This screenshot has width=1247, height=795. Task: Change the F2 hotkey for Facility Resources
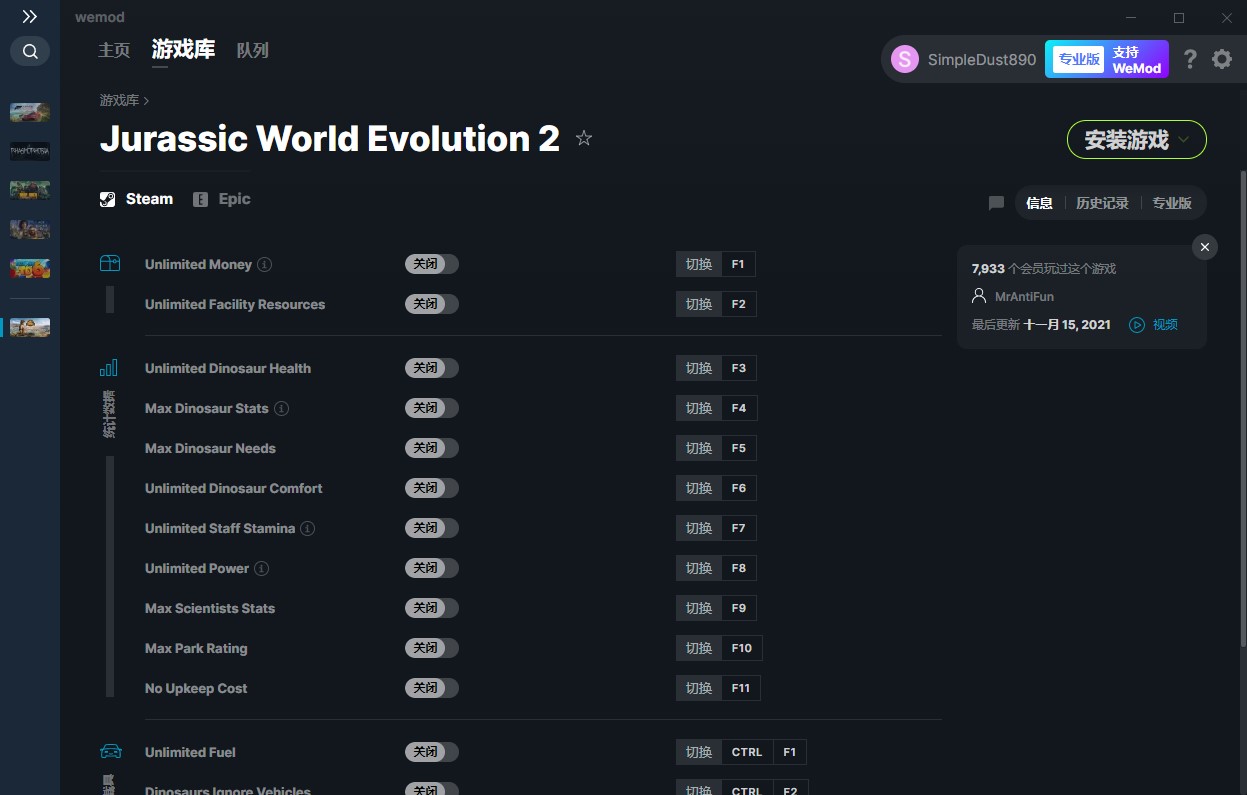point(738,304)
